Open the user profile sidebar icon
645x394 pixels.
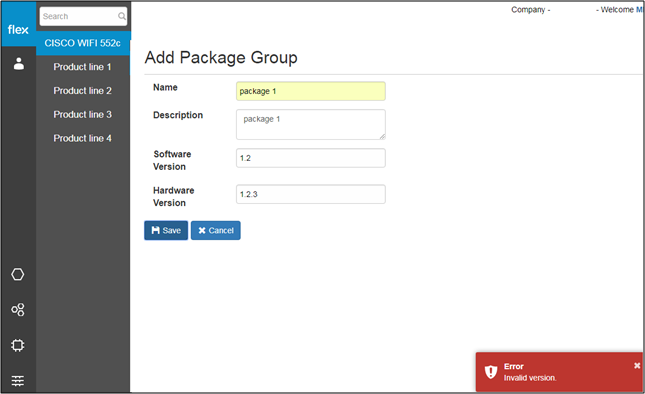[19, 64]
